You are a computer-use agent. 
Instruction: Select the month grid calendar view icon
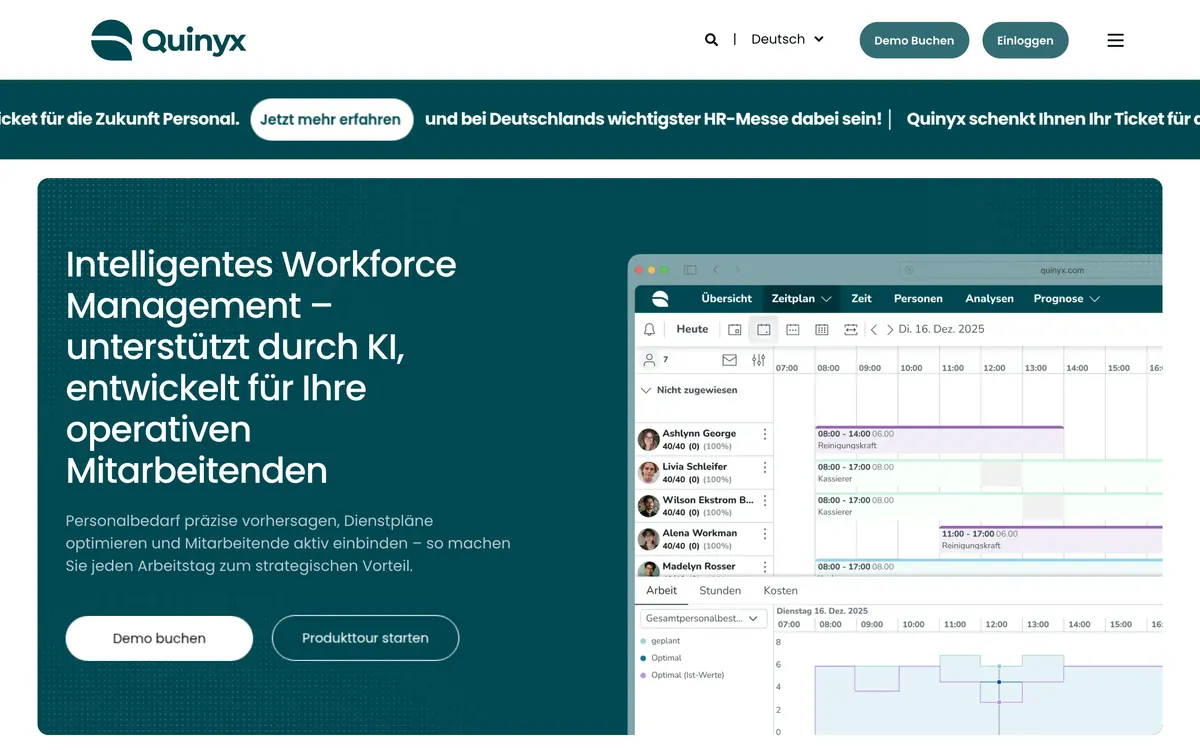pyautogui.click(x=822, y=329)
